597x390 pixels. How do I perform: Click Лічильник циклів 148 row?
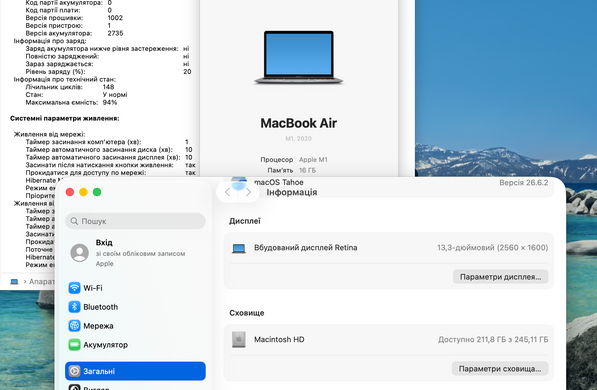[x=70, y=87]
